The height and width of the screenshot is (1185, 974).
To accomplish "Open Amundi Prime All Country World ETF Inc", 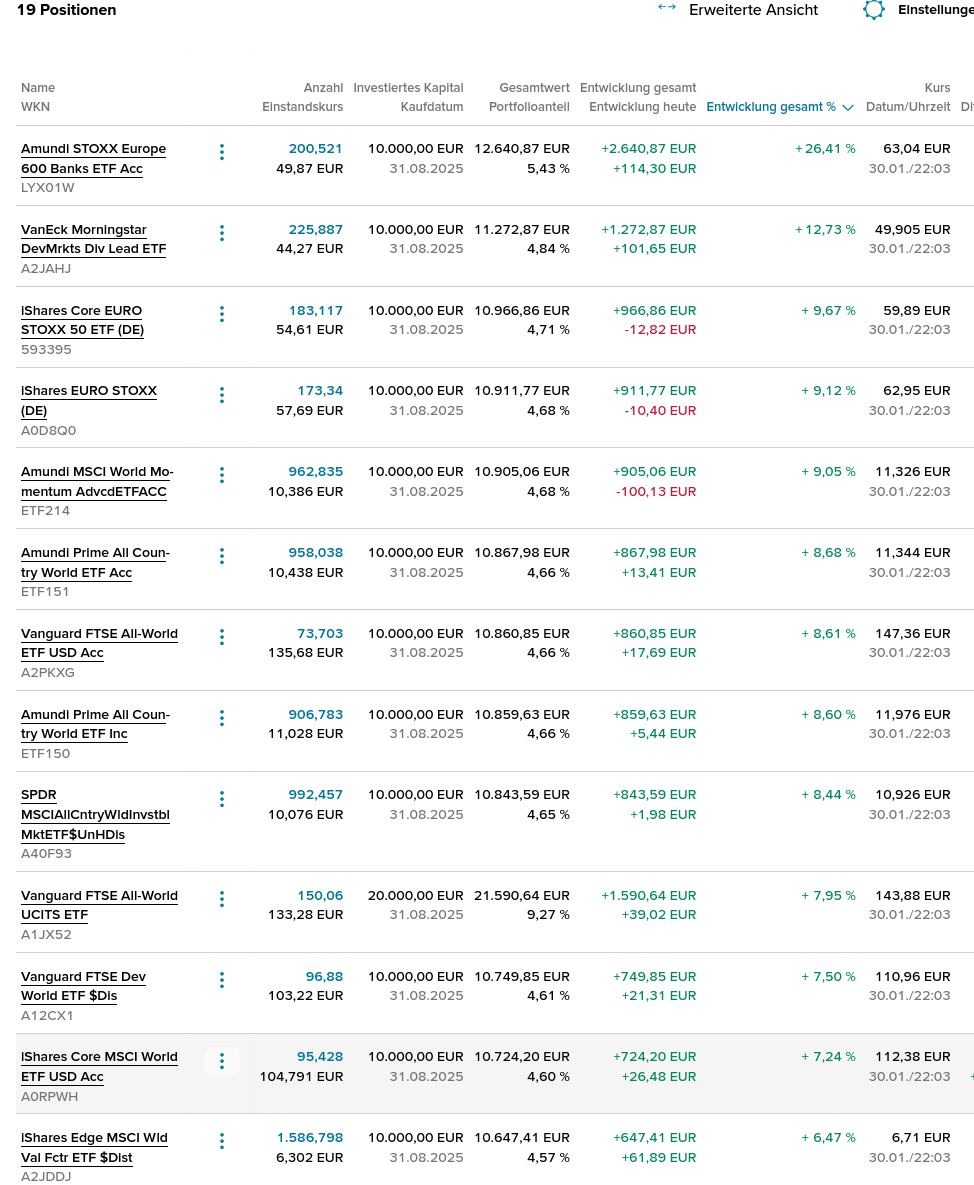I will [95, 724].
